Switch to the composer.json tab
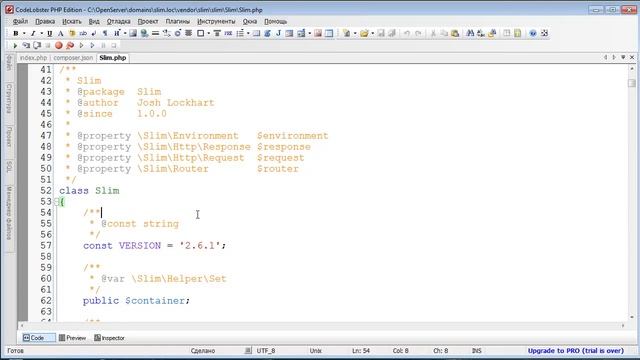The image size is (640, 360). click(x=73, y=58)
